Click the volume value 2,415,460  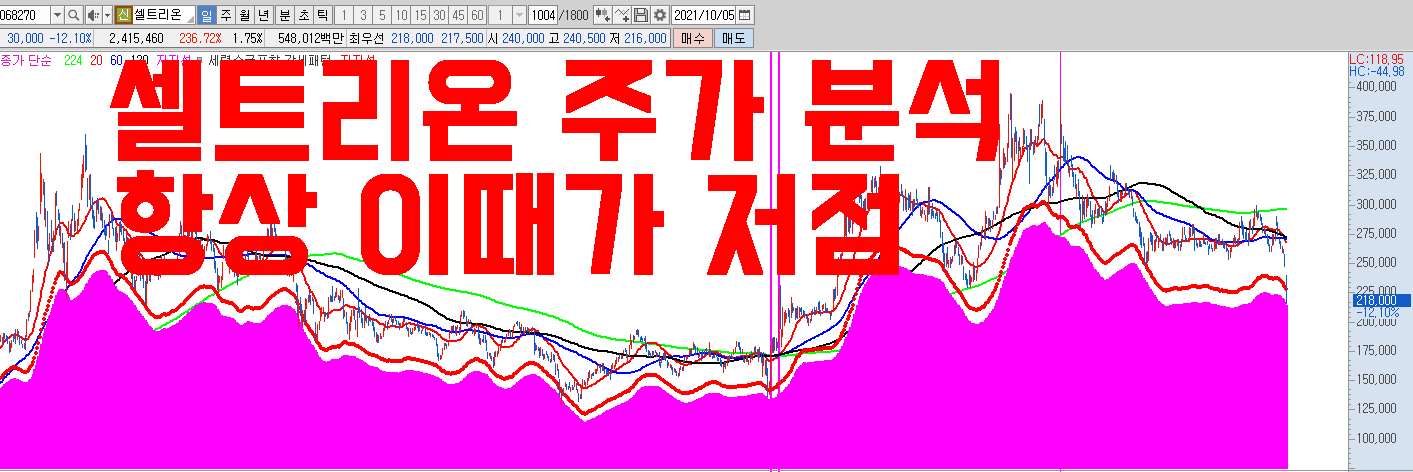[136, 38]
